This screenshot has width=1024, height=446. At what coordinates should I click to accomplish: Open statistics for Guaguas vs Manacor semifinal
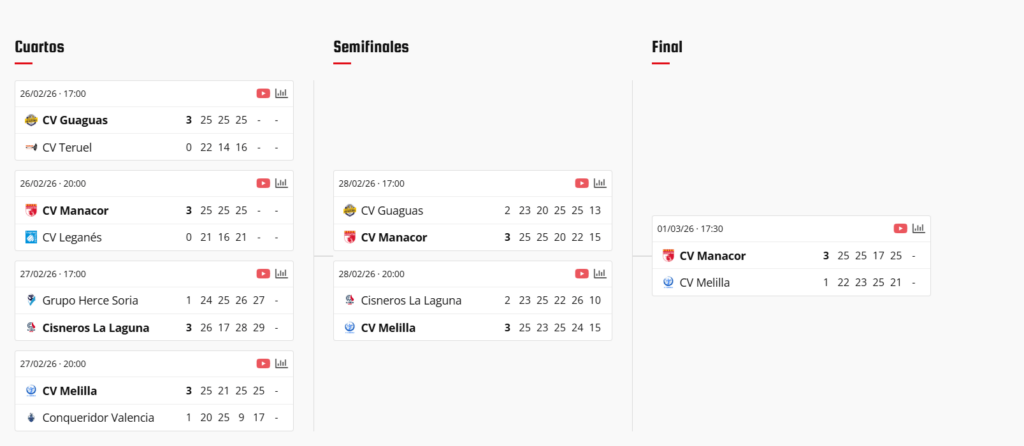pyautogui.click(x=599, y=183)
